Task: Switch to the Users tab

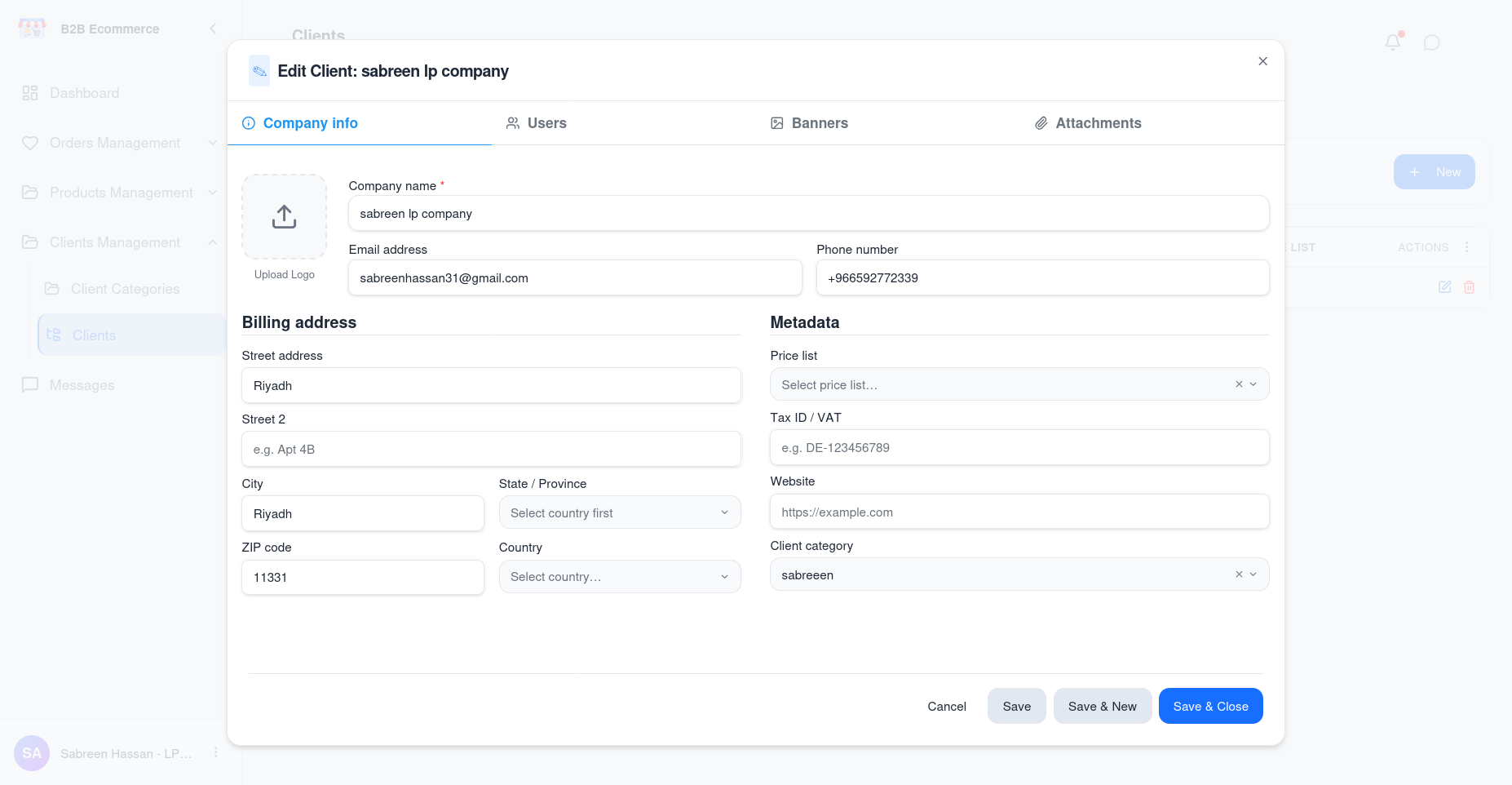Action: (x=624, y=123)
